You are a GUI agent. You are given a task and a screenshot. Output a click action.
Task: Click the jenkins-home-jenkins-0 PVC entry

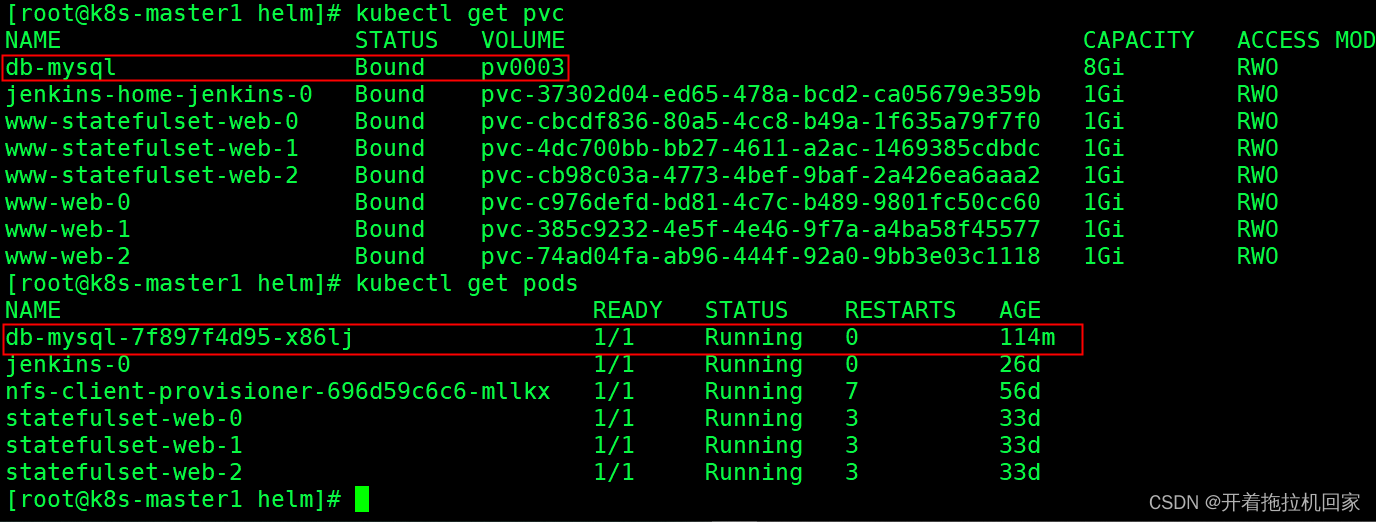click(x=159, y=95)
